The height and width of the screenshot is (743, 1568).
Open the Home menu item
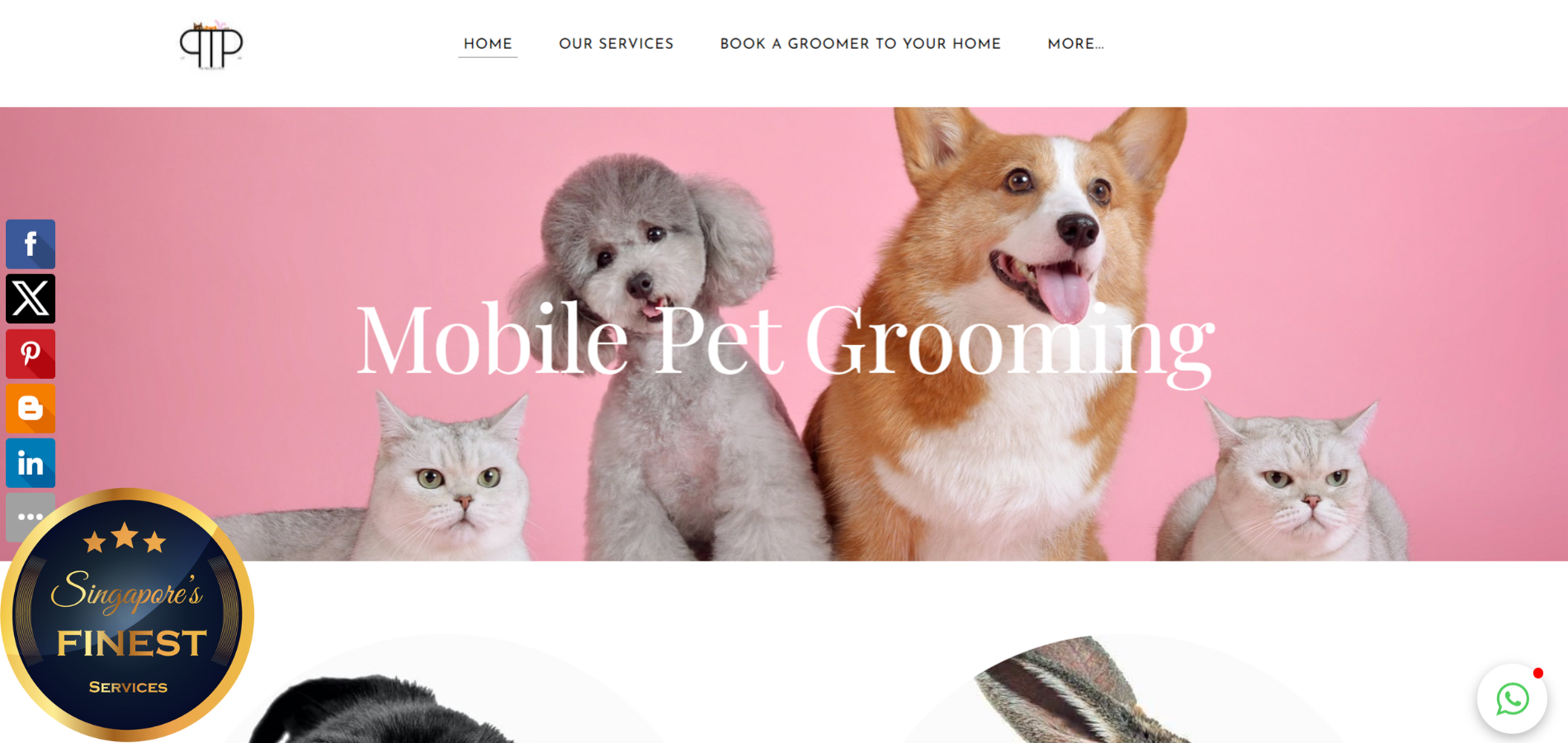488,44
